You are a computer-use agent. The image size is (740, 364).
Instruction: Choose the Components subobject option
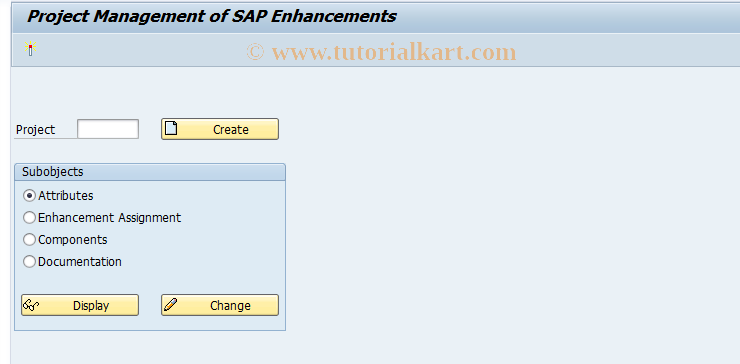click(29, 240)
